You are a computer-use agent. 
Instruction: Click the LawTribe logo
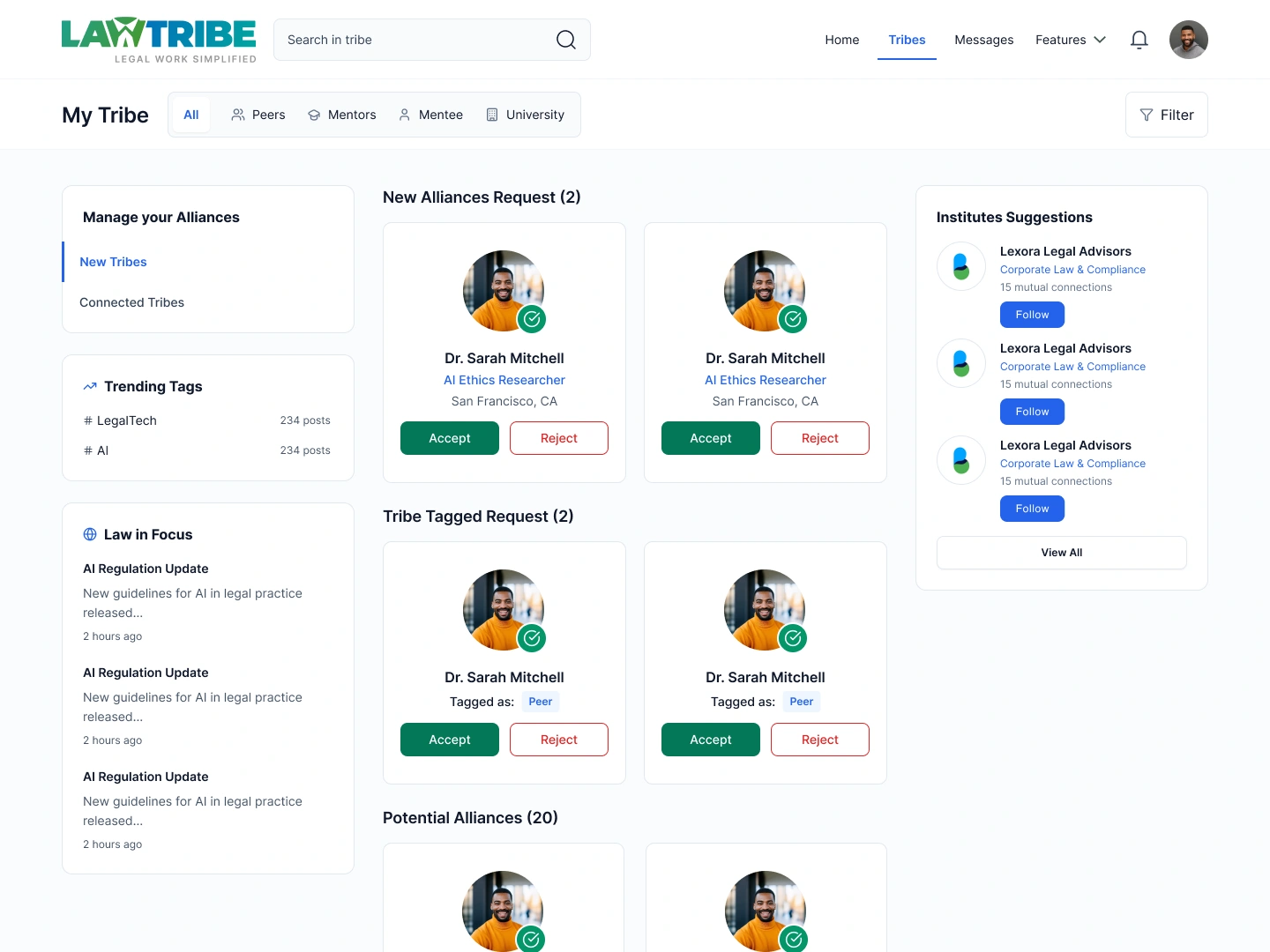(x=159, y=40)
